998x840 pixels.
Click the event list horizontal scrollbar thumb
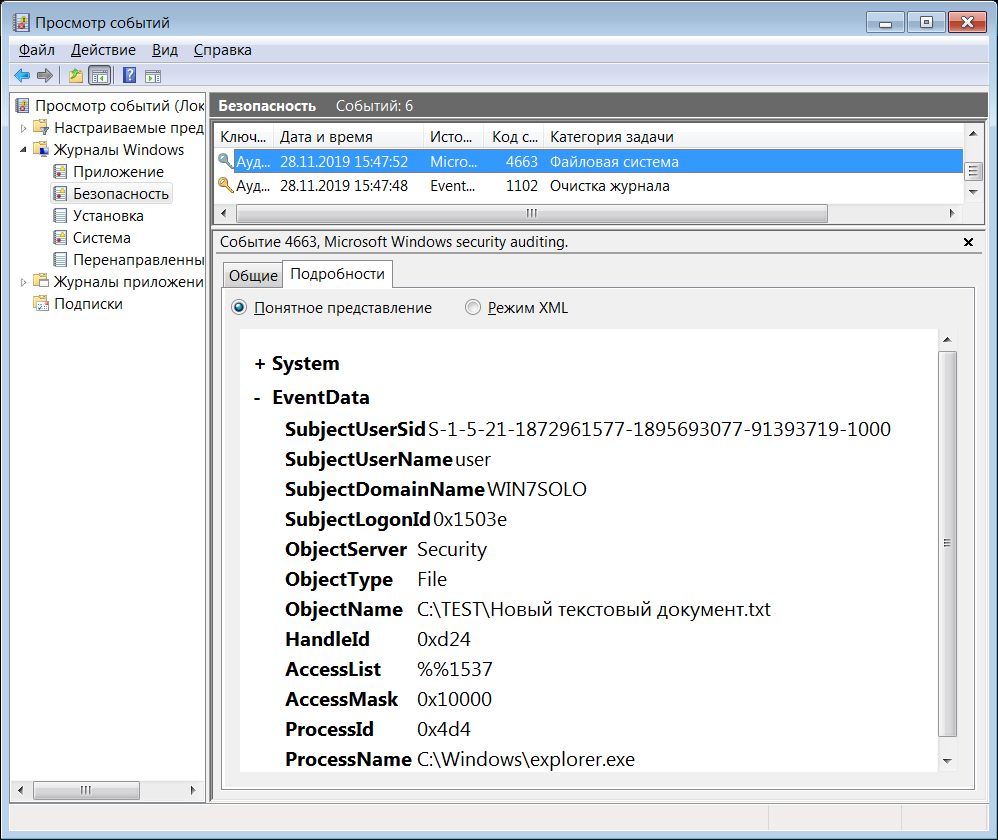click(x=531, y=213)
